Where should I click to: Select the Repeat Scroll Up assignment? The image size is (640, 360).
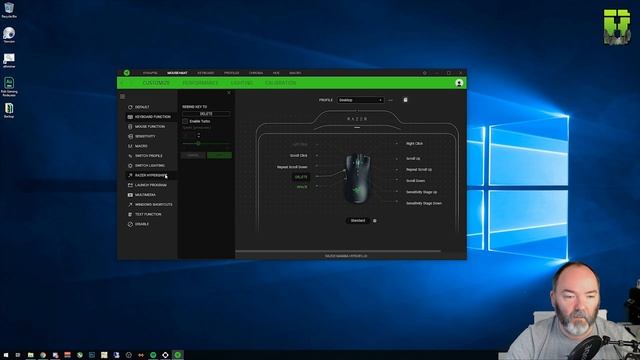[x=419, y=169]
